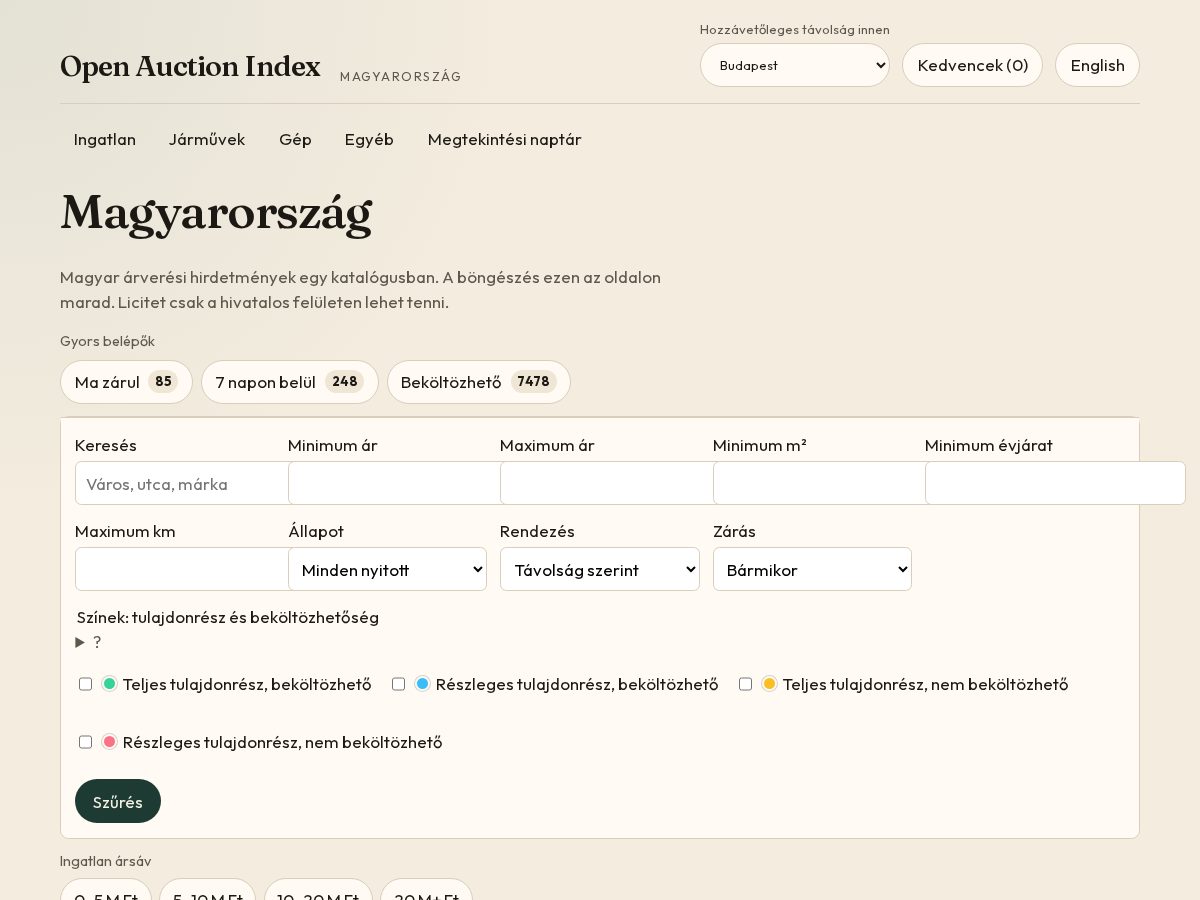Image resolution: width=1200 pixels, height=900 pixels.
Task: Go to the Ingatlan menu item
Action: (105, 139)
